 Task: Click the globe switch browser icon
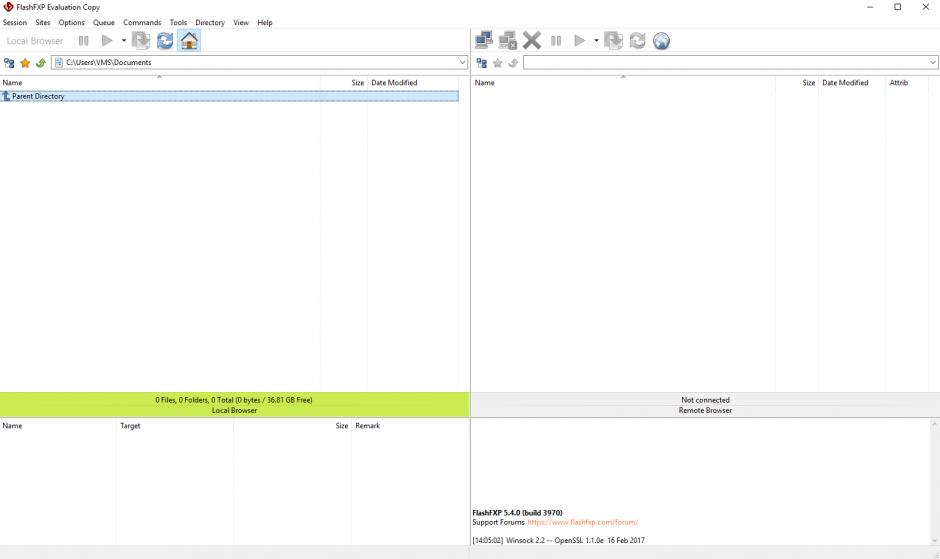point(661,41)
